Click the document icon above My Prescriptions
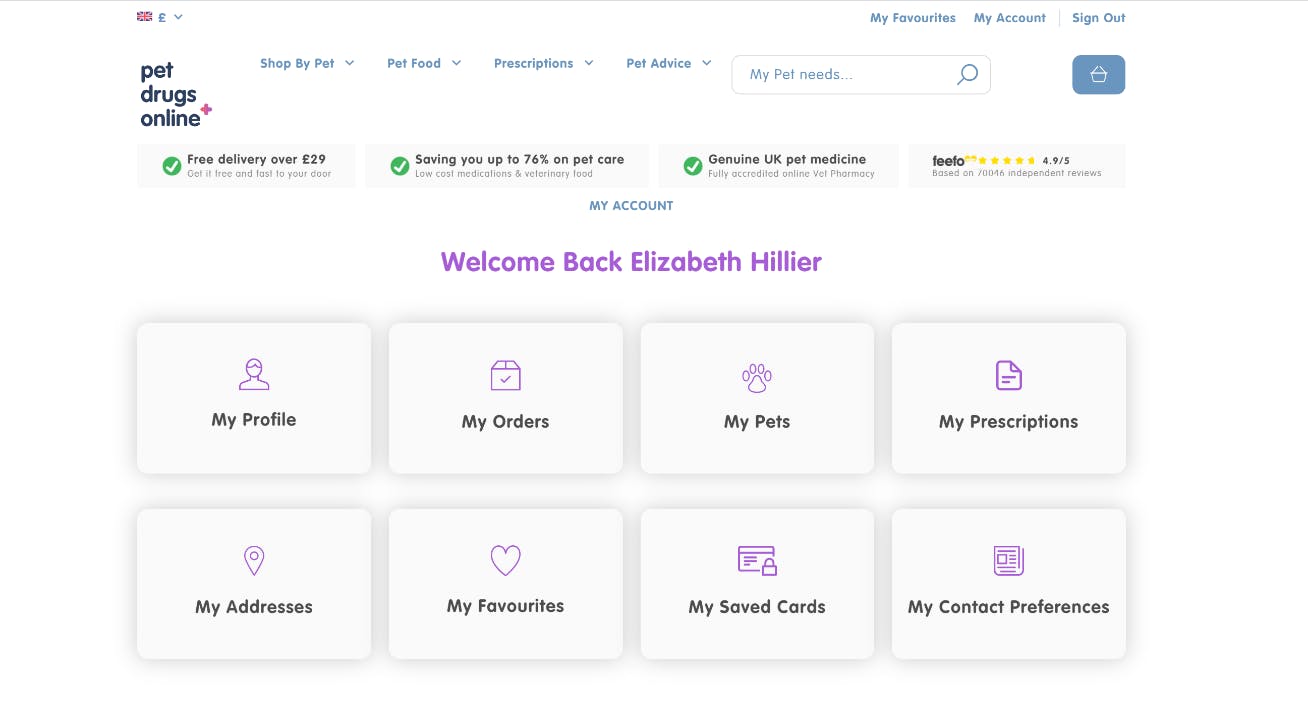This screenshot has width=1308, height=720. click(1008, 375)
